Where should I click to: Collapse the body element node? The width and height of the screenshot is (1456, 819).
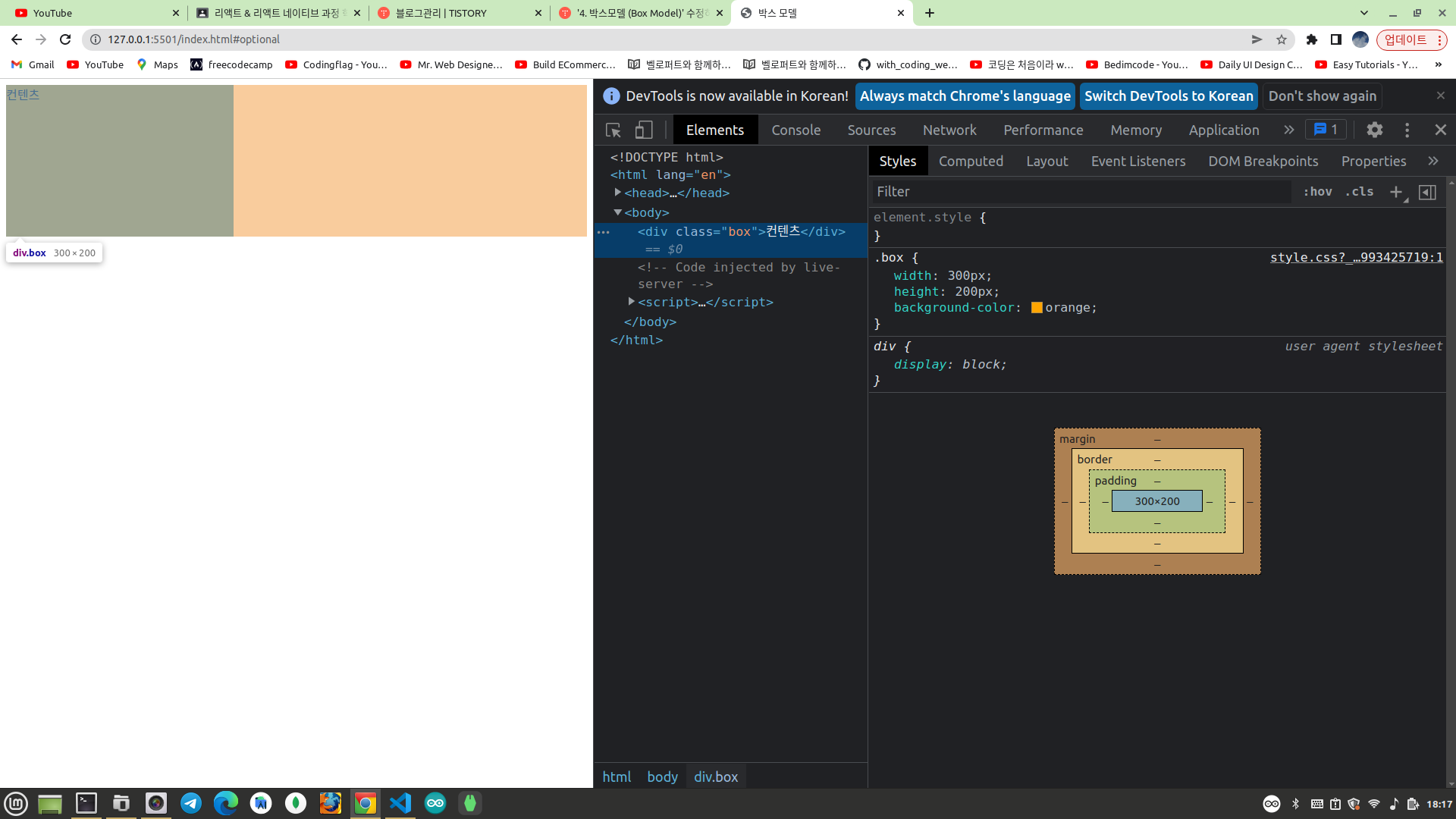(618, 212)
